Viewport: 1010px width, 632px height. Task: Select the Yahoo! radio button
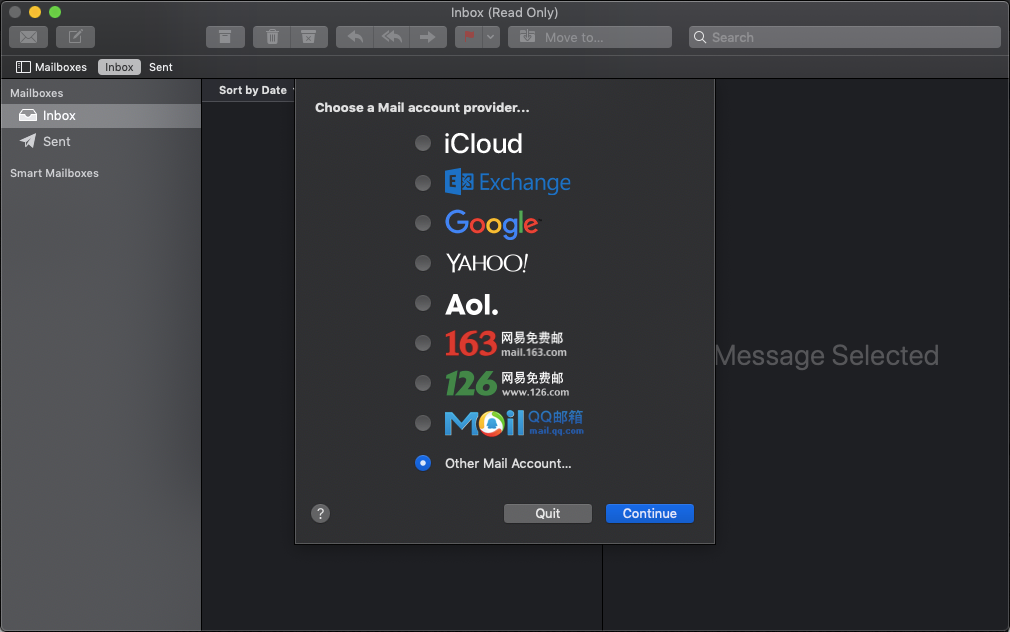click(423, 263)
